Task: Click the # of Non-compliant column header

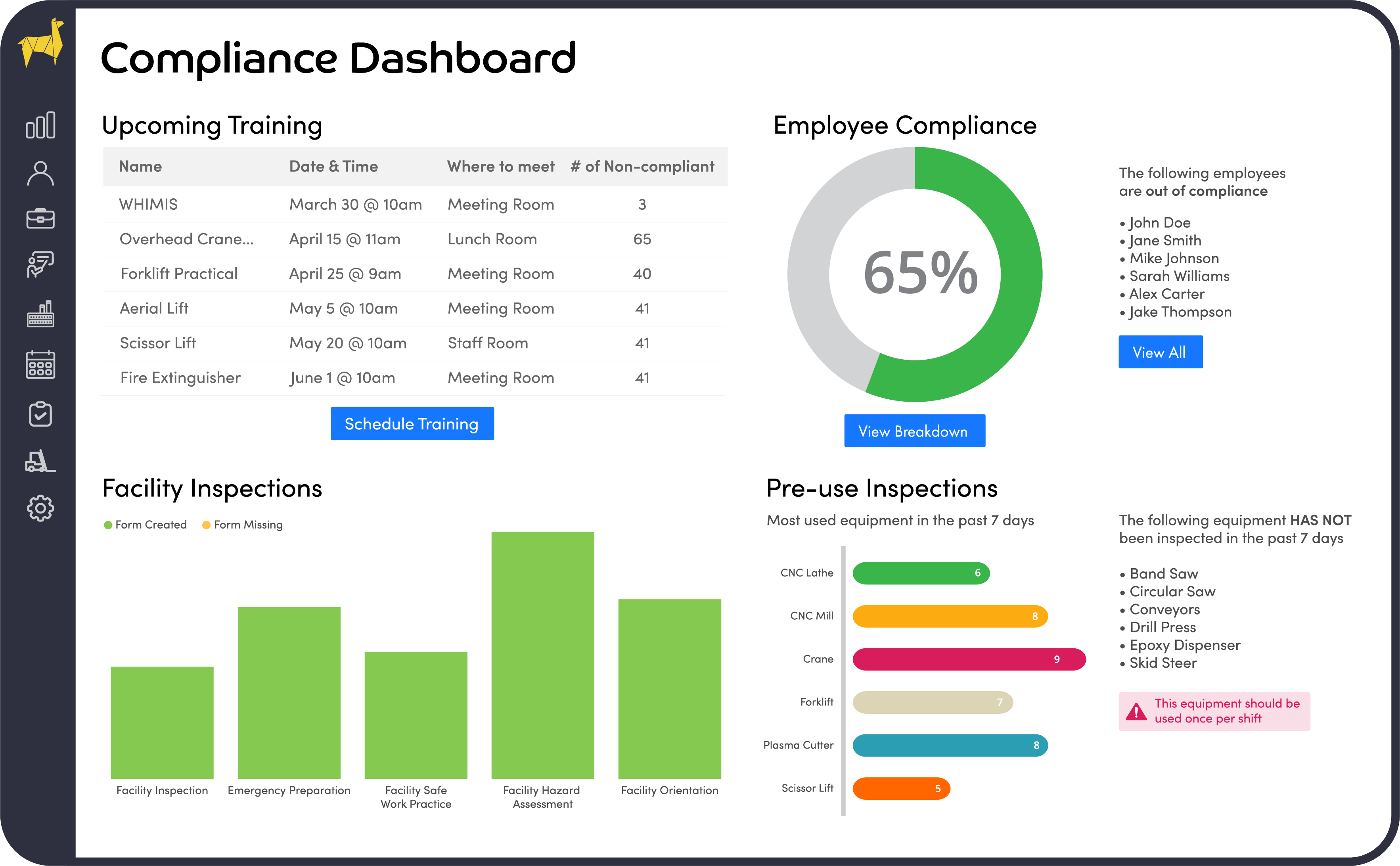Action: [642, 166]
